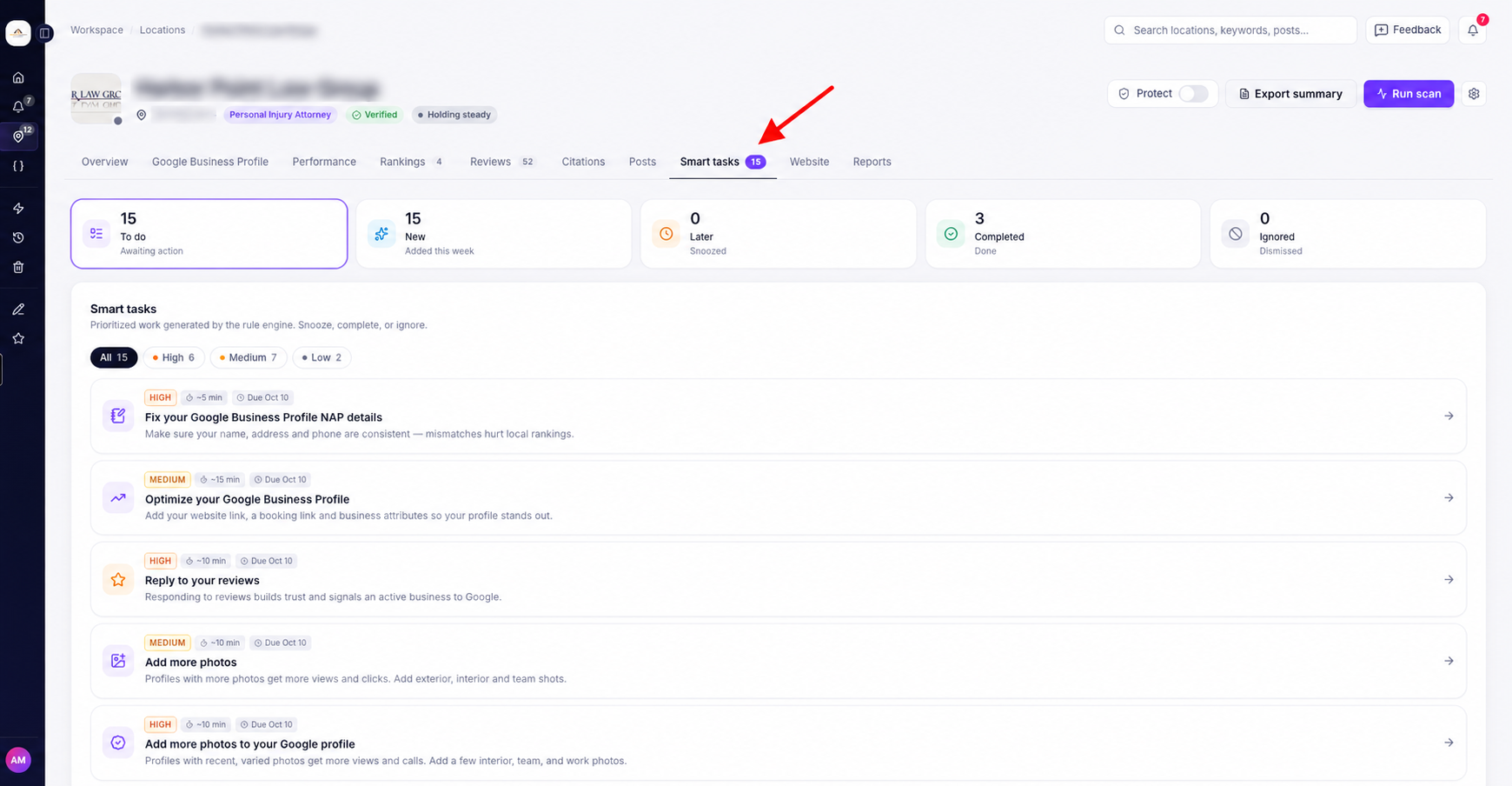Click the lightning bolt sidebar icon

(x=18, y=208)
